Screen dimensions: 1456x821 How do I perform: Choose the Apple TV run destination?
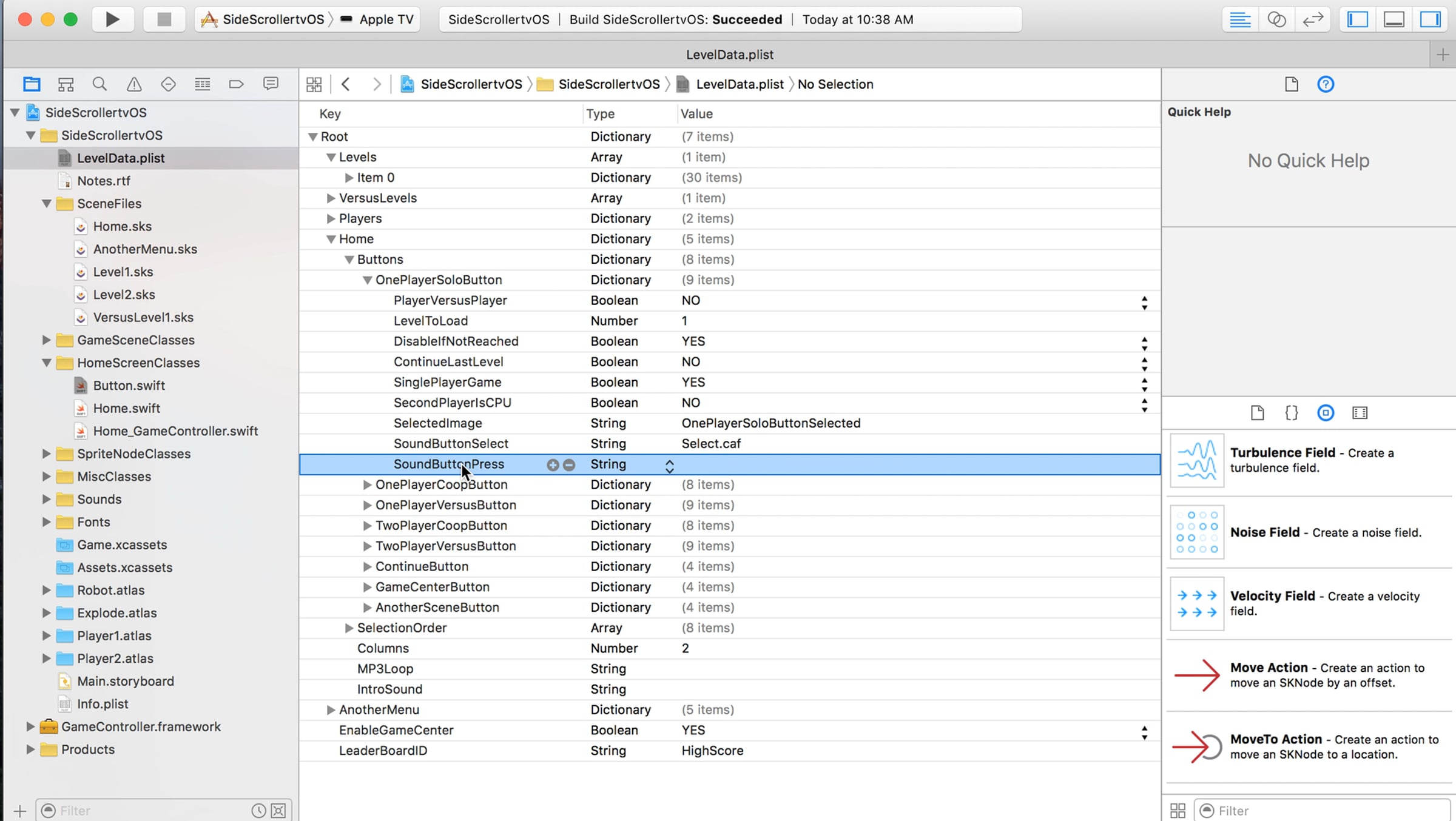[x=377, y=19]
